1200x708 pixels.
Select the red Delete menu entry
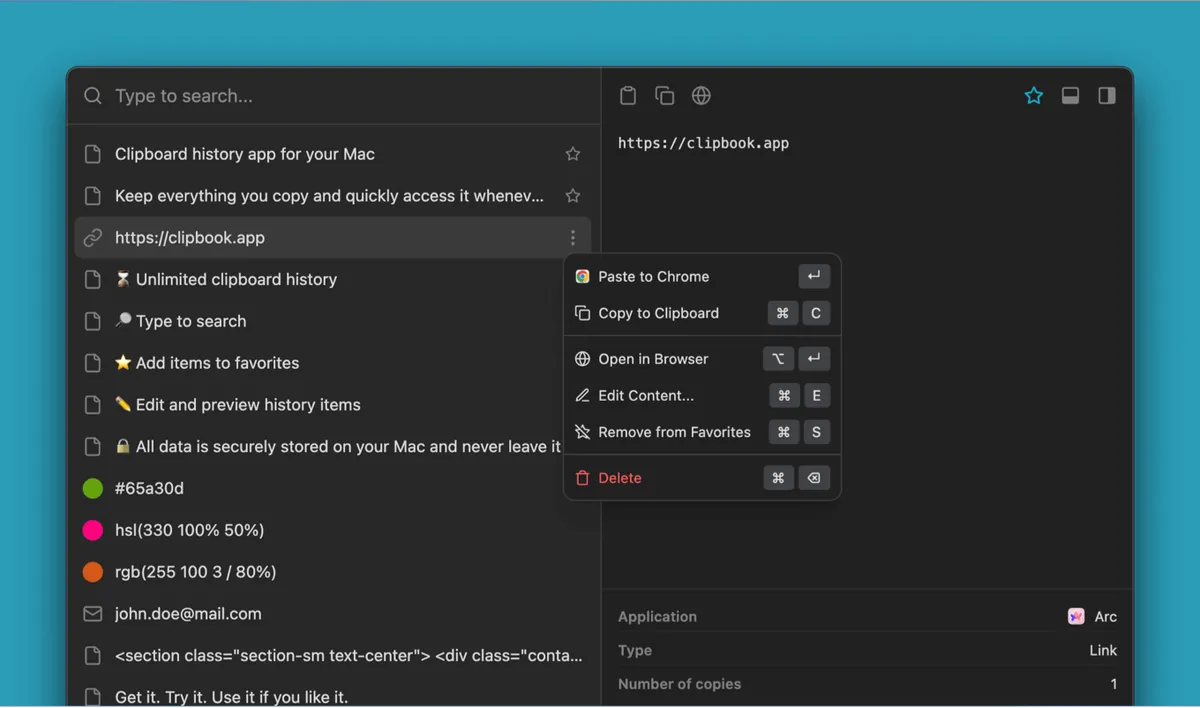click(x=702, y=478)
